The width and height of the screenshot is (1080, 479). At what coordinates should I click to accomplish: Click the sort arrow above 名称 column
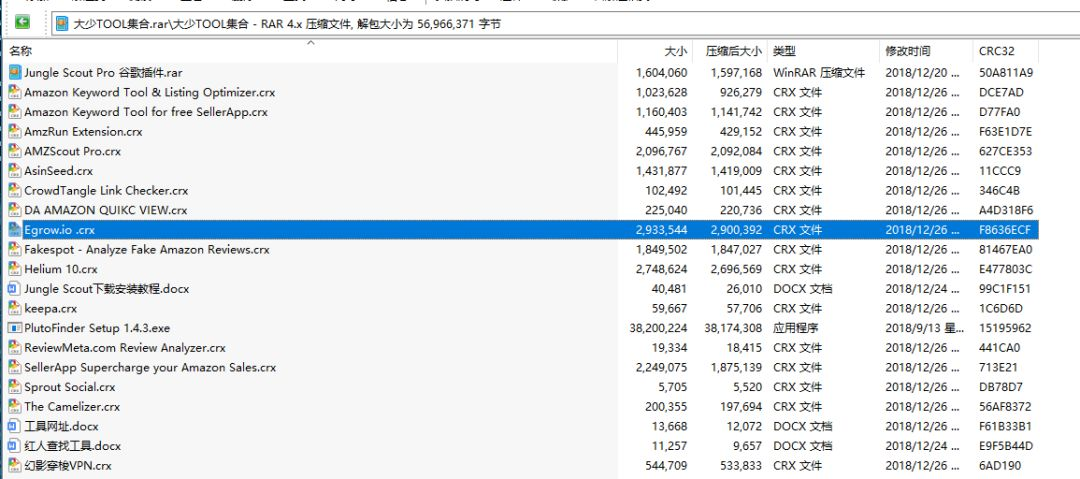click(311, 43)
